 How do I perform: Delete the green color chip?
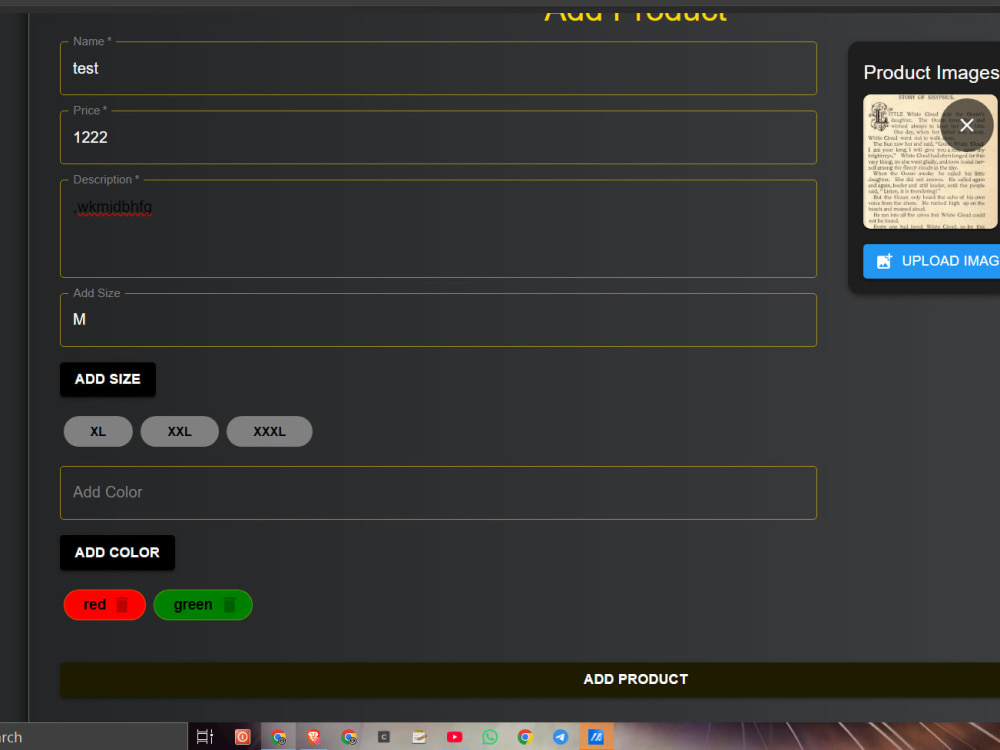(x=230, y=605)
